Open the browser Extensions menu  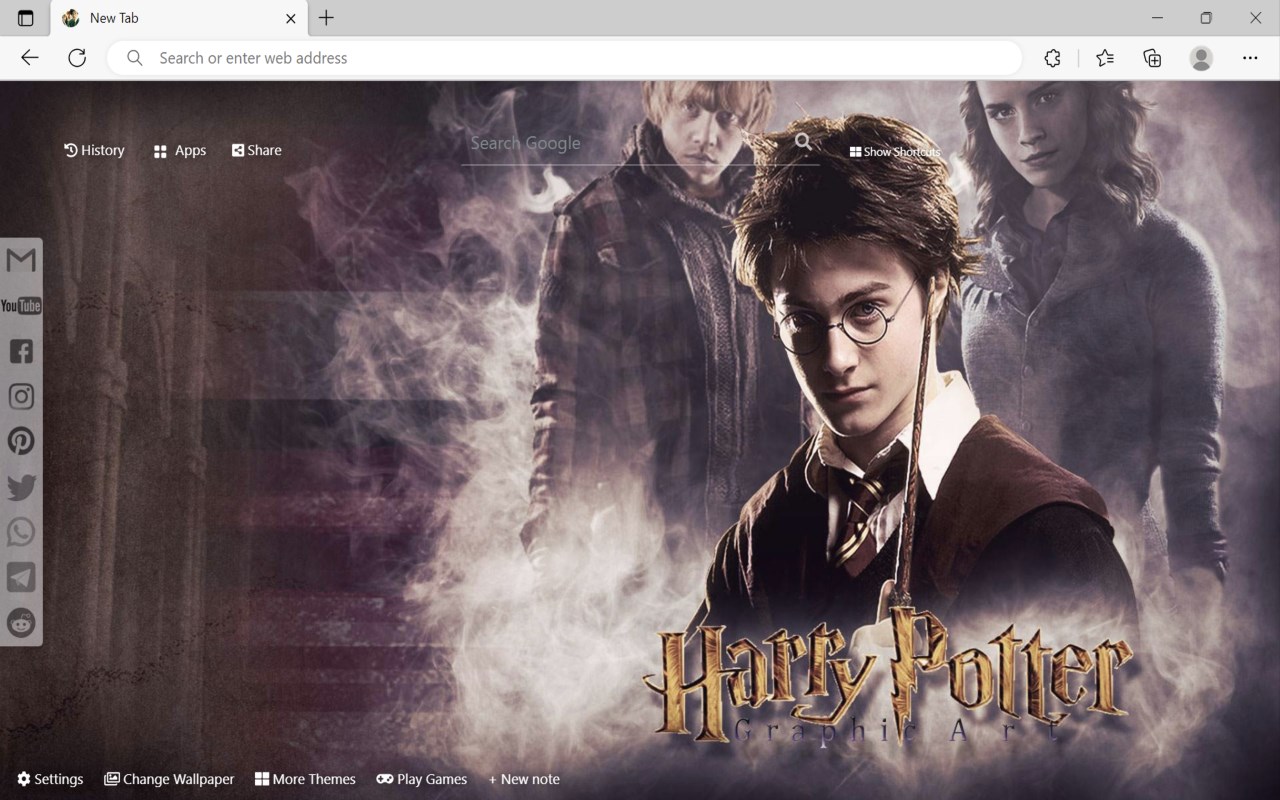click(1052, 58)
